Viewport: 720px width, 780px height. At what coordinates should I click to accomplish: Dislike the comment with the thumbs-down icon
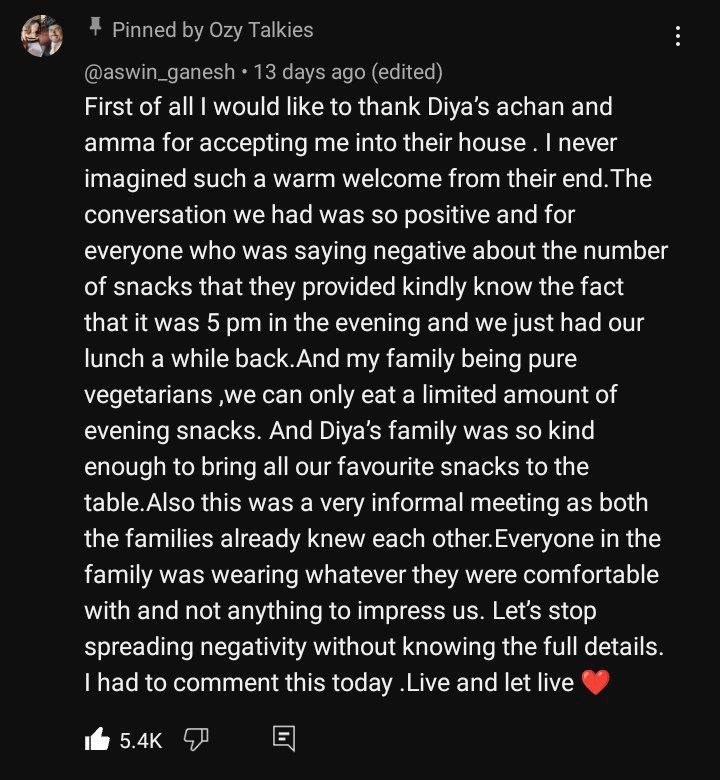coord(196,739)
